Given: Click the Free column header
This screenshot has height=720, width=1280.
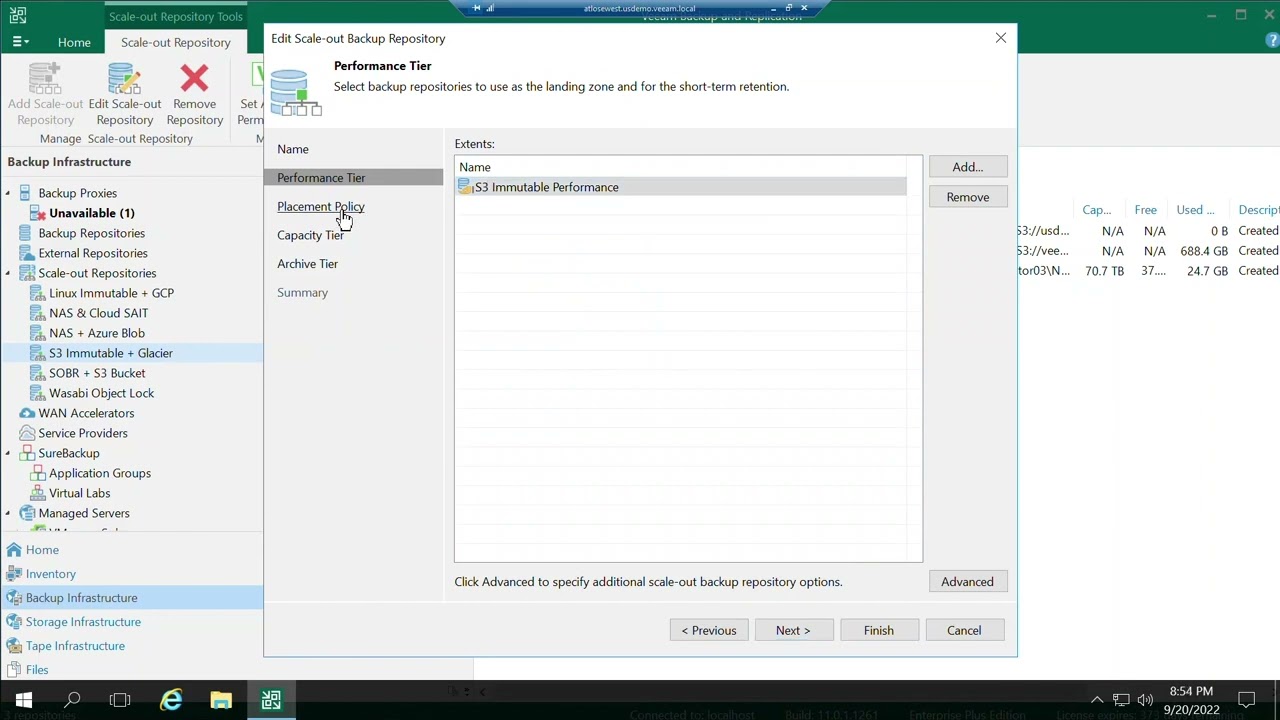Looking at the screenshot, I should (x=1145, y=210).
